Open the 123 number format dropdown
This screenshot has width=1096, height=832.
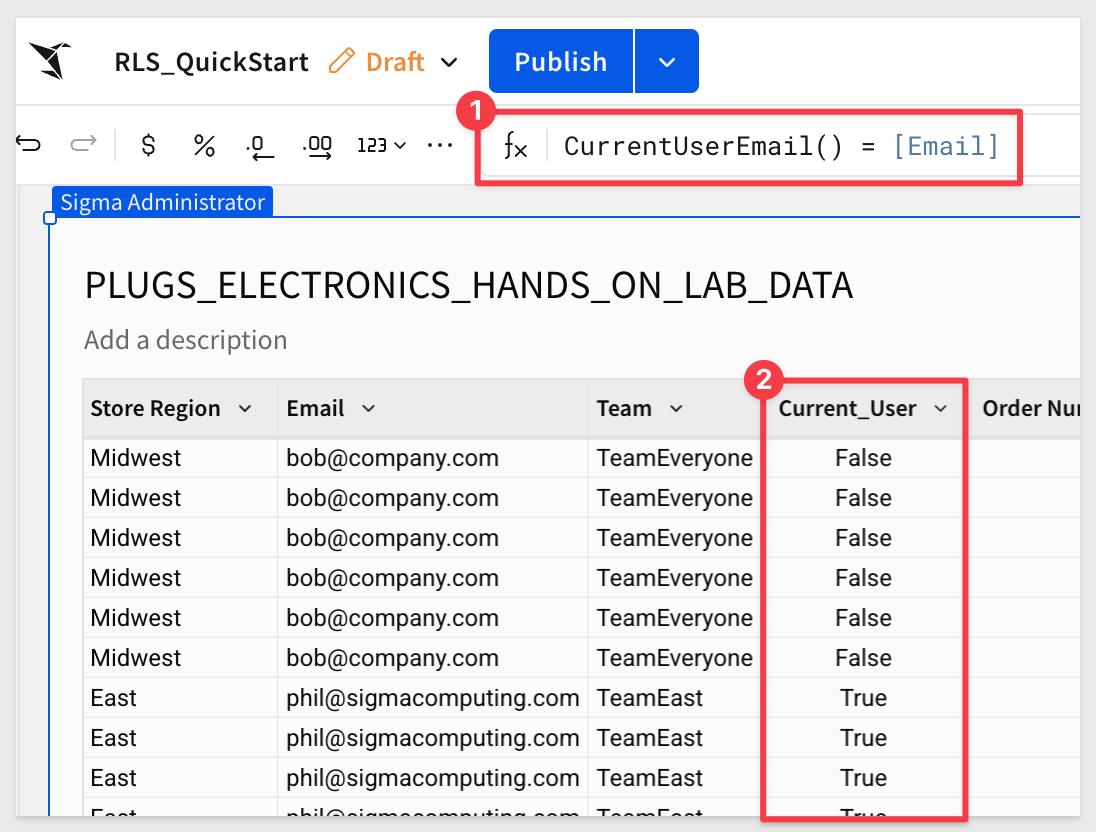pyautogui.click(x=381, y=145)
